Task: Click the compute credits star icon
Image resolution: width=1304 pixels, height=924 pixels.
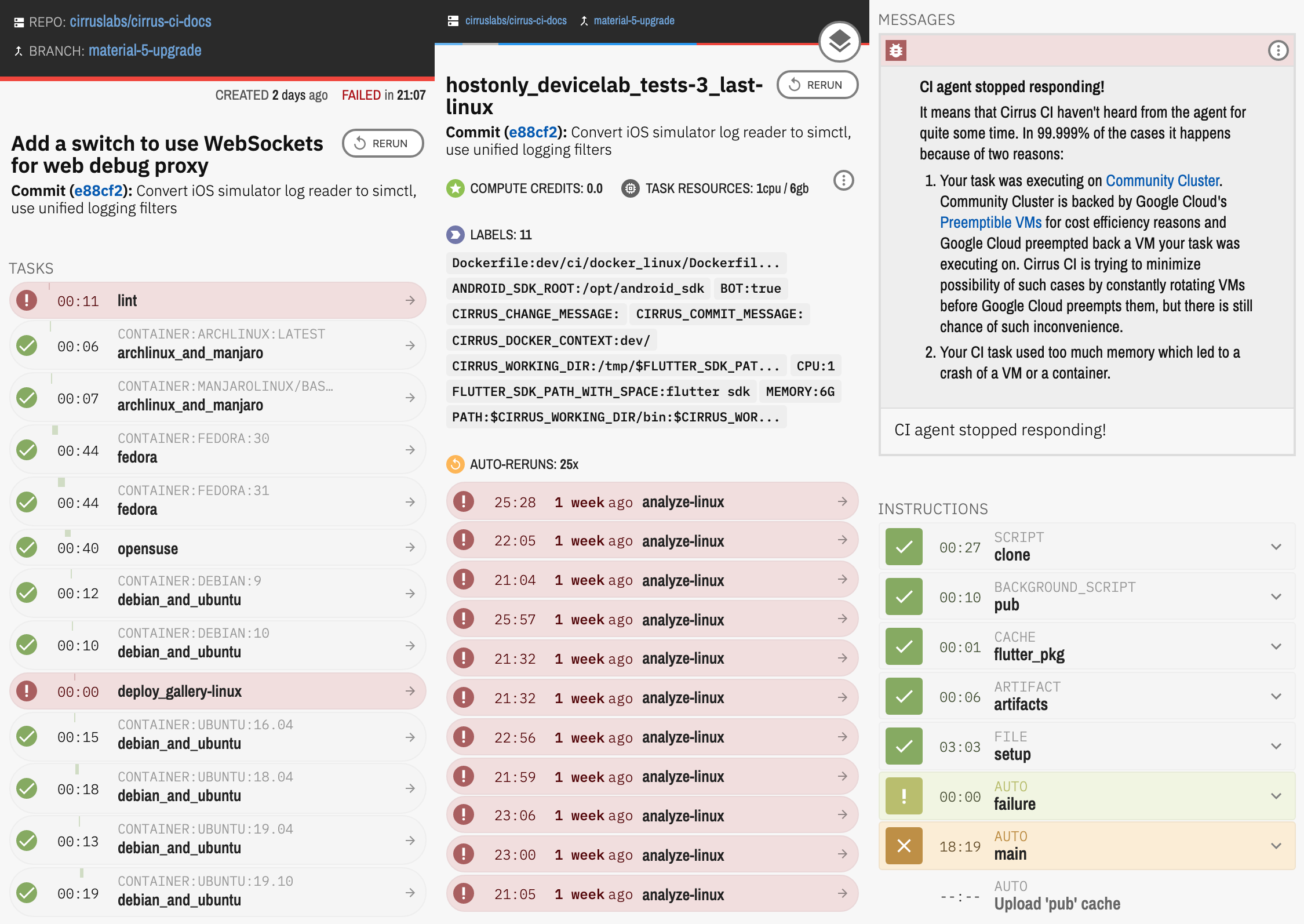Action: click(x=455, y=188)
